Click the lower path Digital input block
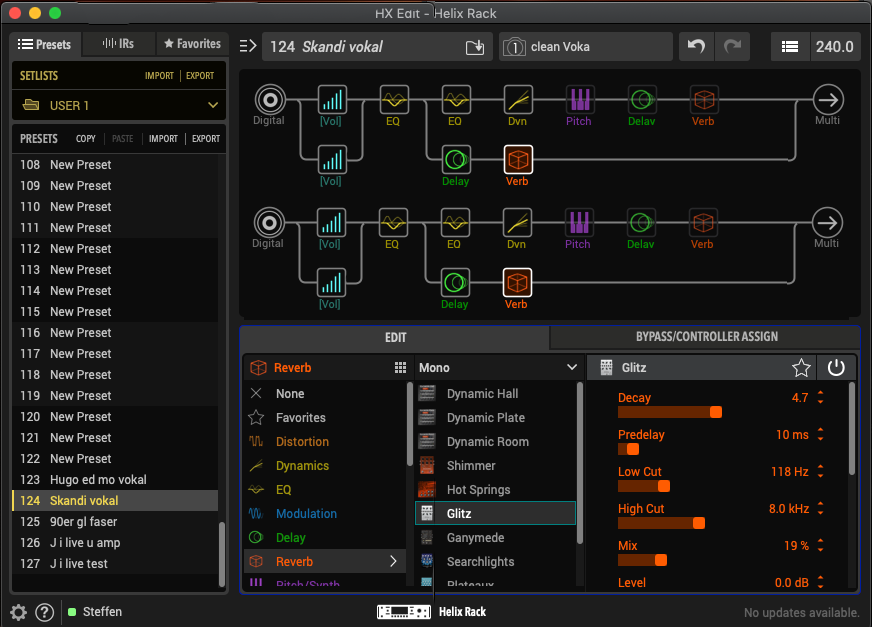 click(x=269, y=223)
